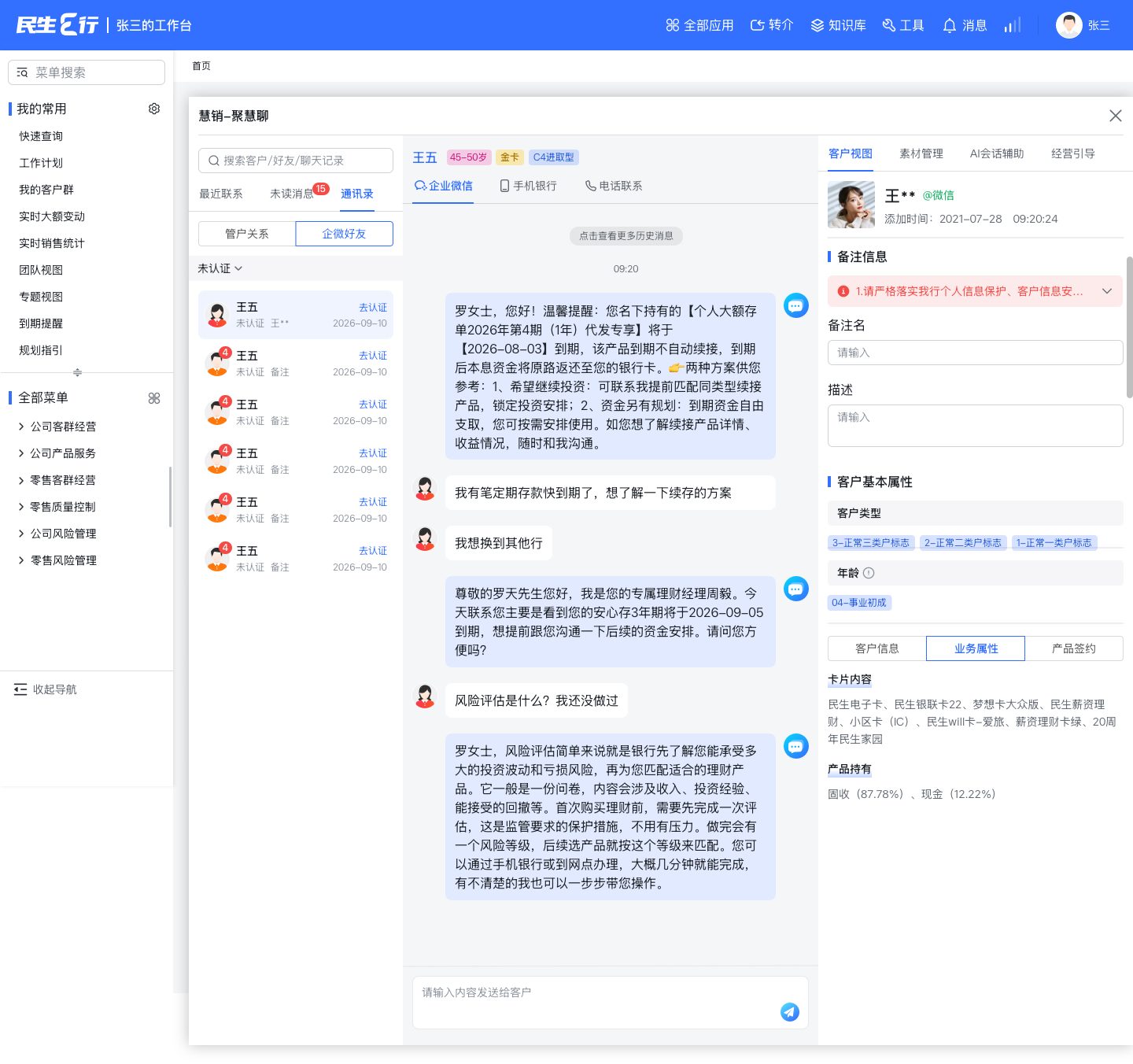Expand 公司产品服务 menu

click(57, 453)
